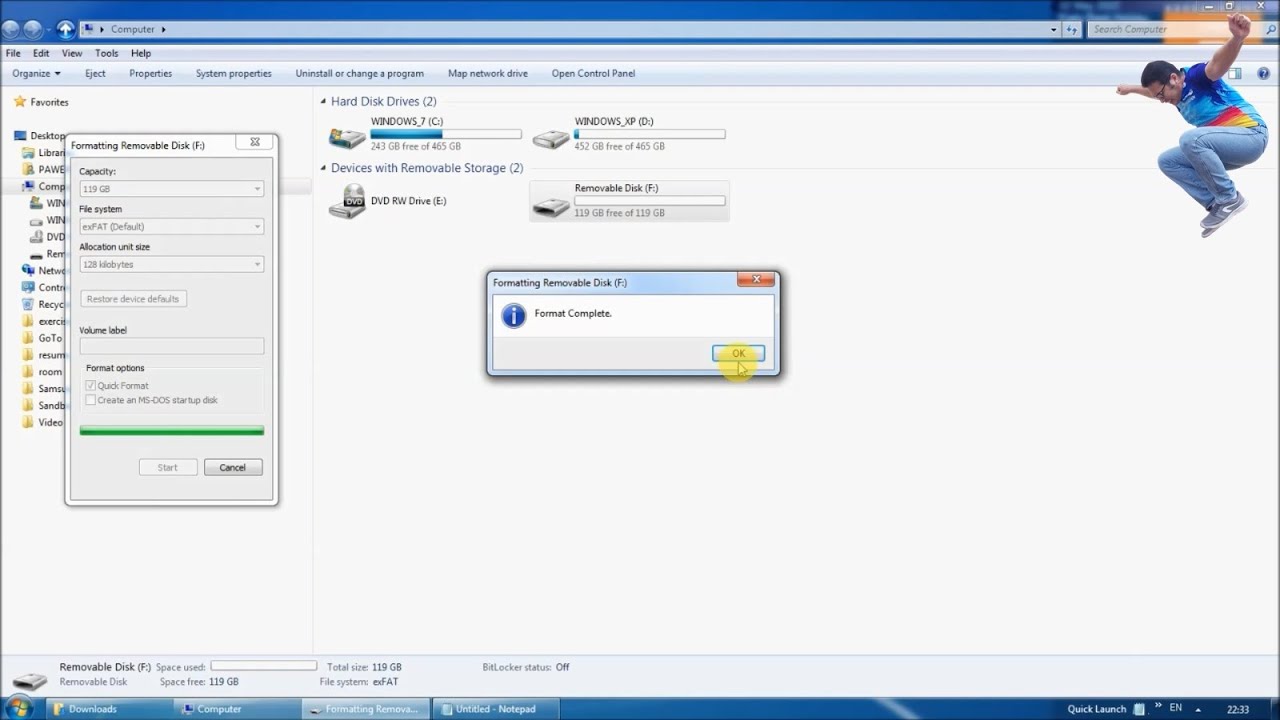
Task: Open the Tools menu
Action: coord(106,53)
